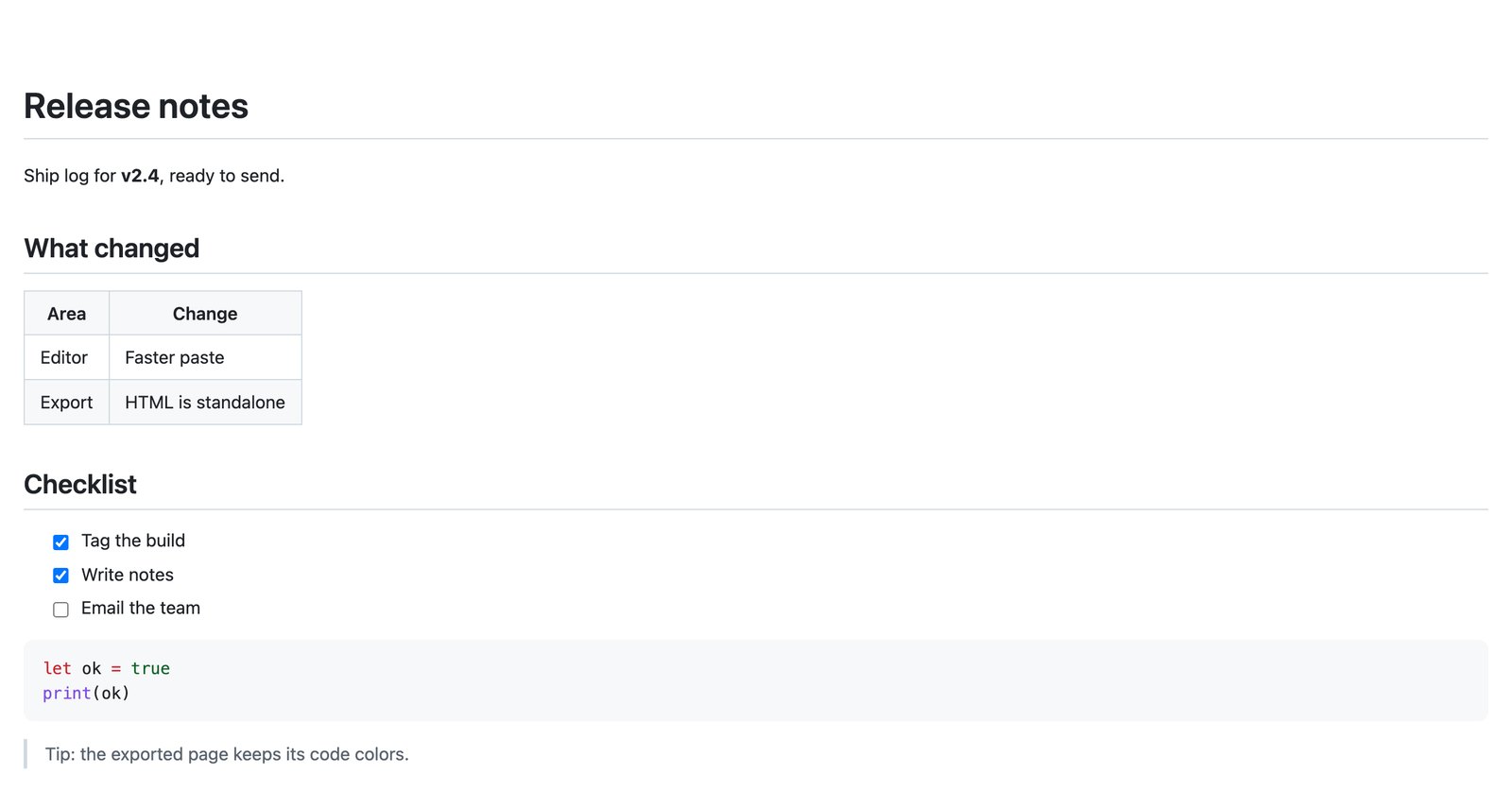
Task: Click the Editor table cell
Action: click(66, 358)
